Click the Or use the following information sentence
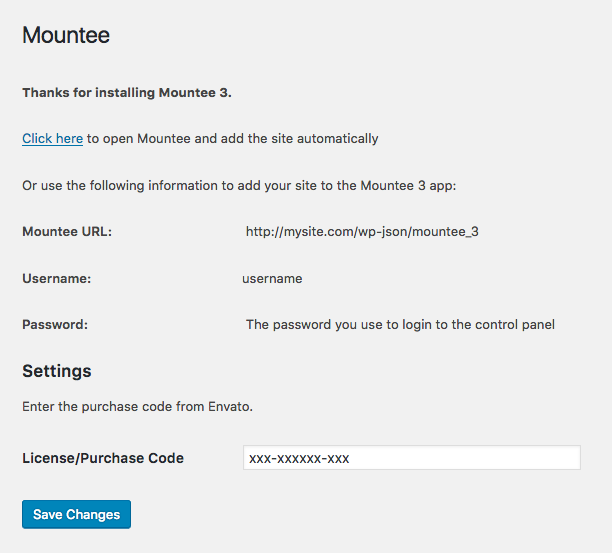The image size is (612, 553). (239, 185)
